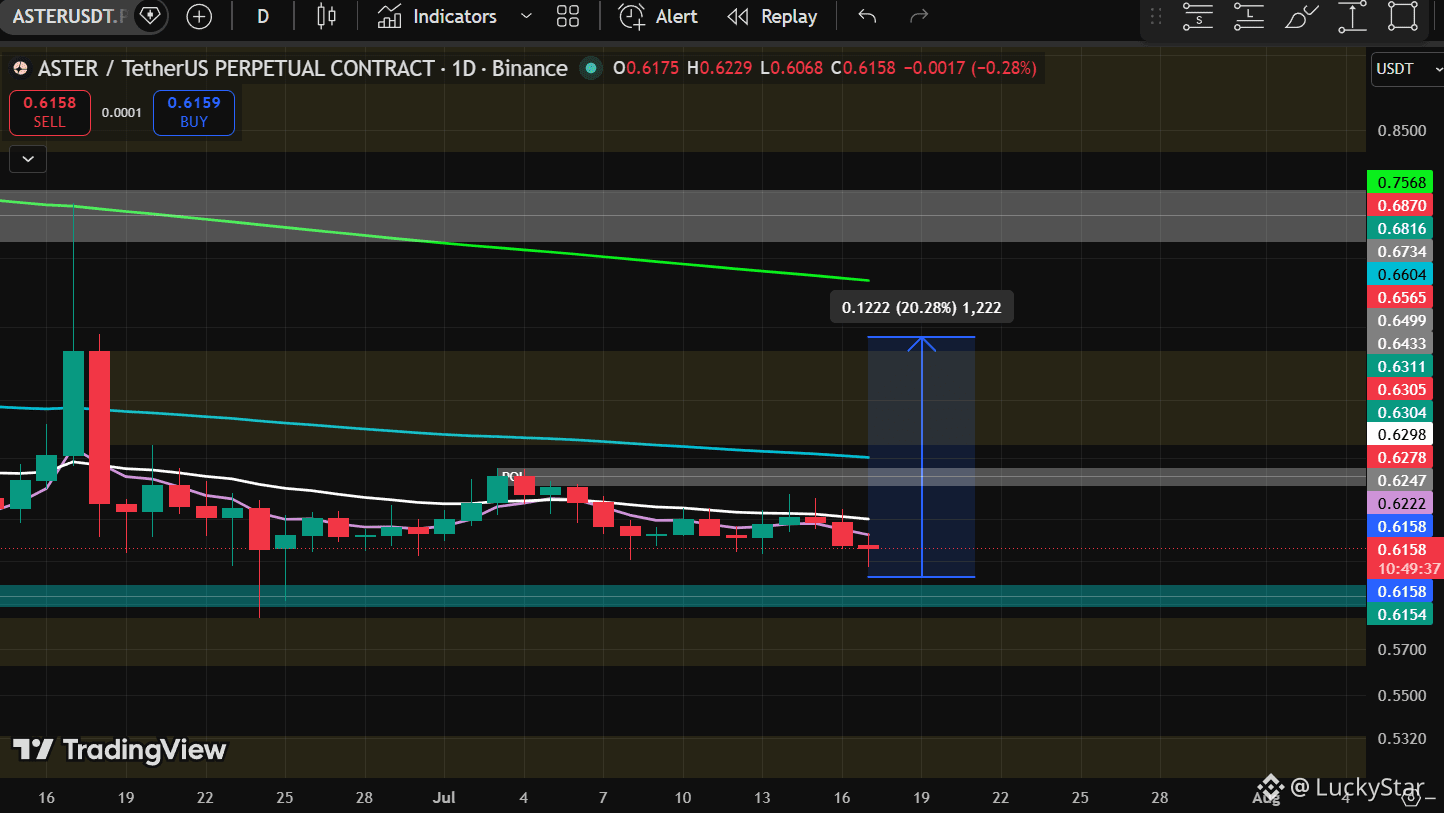
Task: Select the Price Range measure tool
Action: [1352, 16]
